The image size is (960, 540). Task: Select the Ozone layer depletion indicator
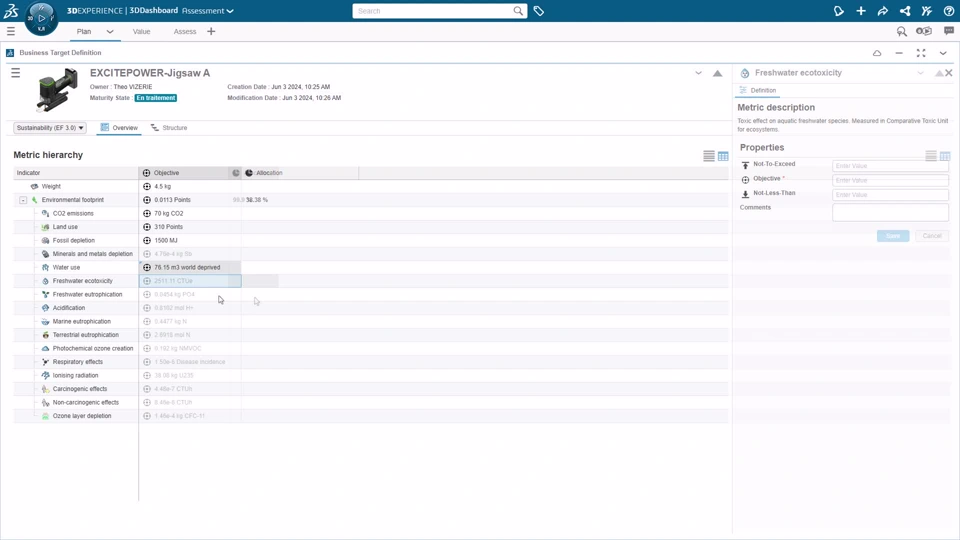81,416
